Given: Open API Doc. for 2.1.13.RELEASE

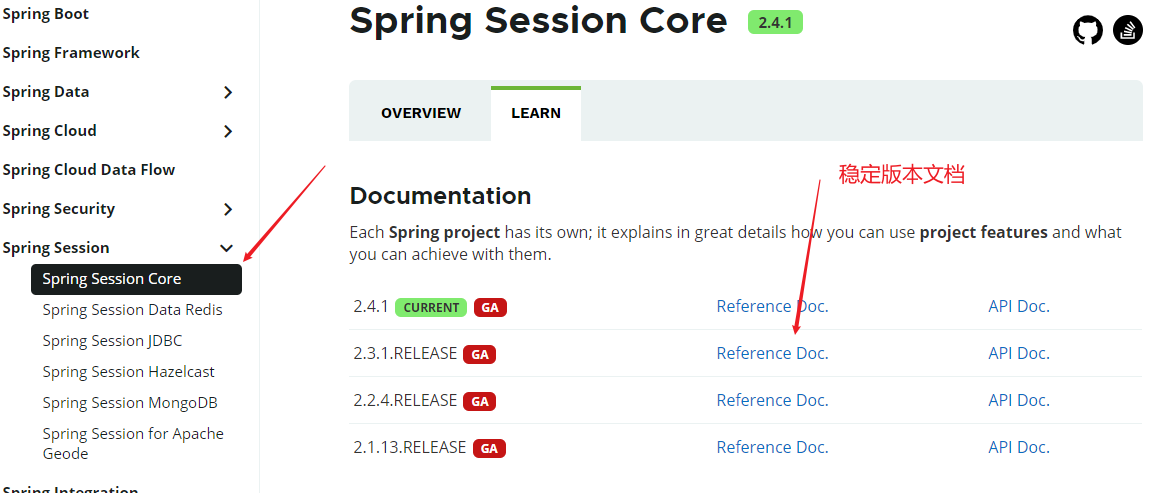Looking at the screenshot, I should point(1019,447).
